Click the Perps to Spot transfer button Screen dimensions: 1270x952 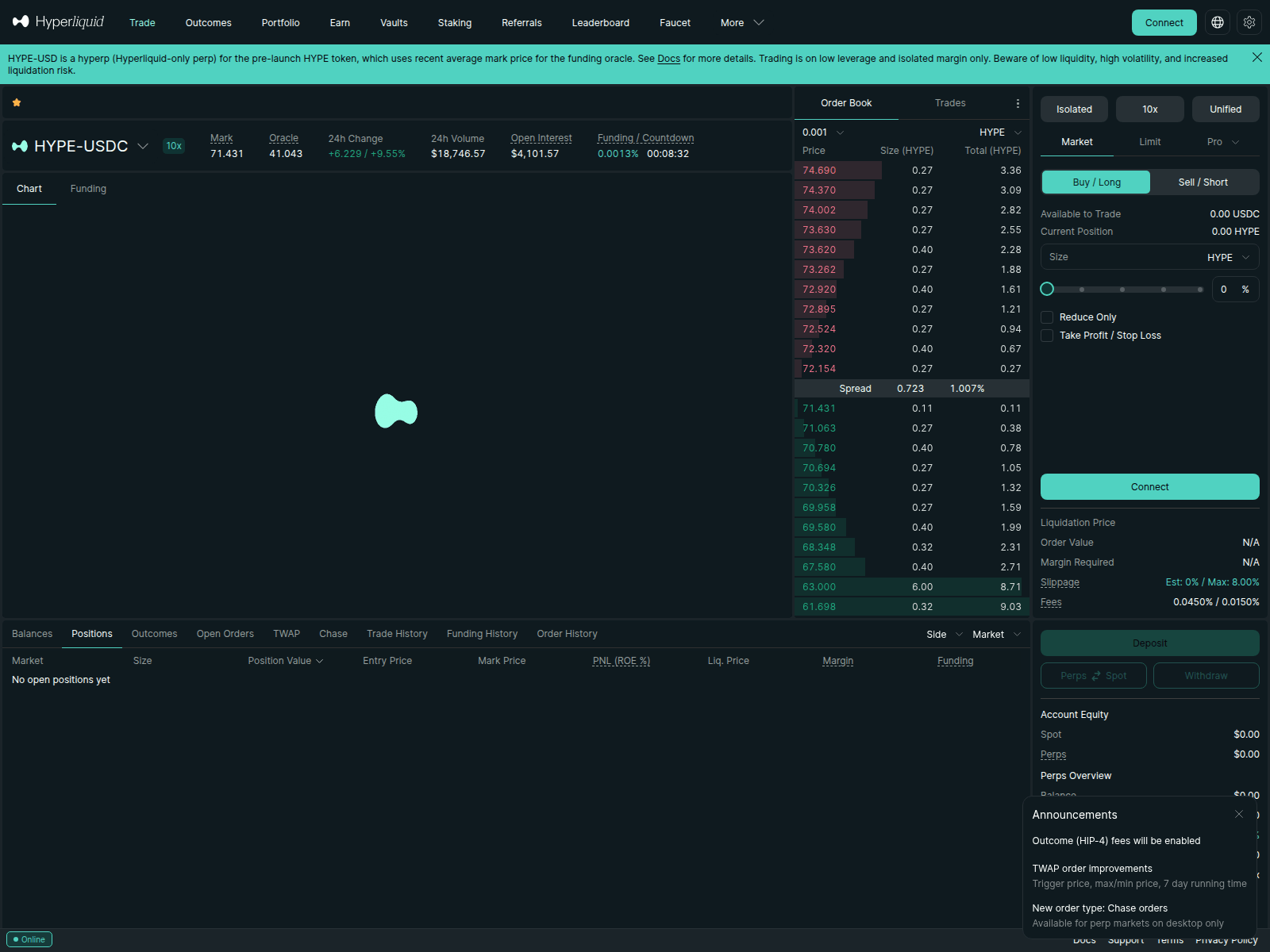(1094, 676)
